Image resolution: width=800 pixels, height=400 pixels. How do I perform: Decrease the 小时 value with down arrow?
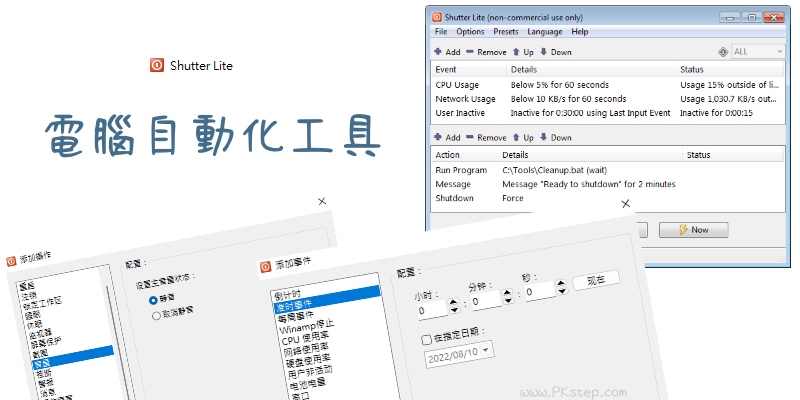click(x=454, y=311)
